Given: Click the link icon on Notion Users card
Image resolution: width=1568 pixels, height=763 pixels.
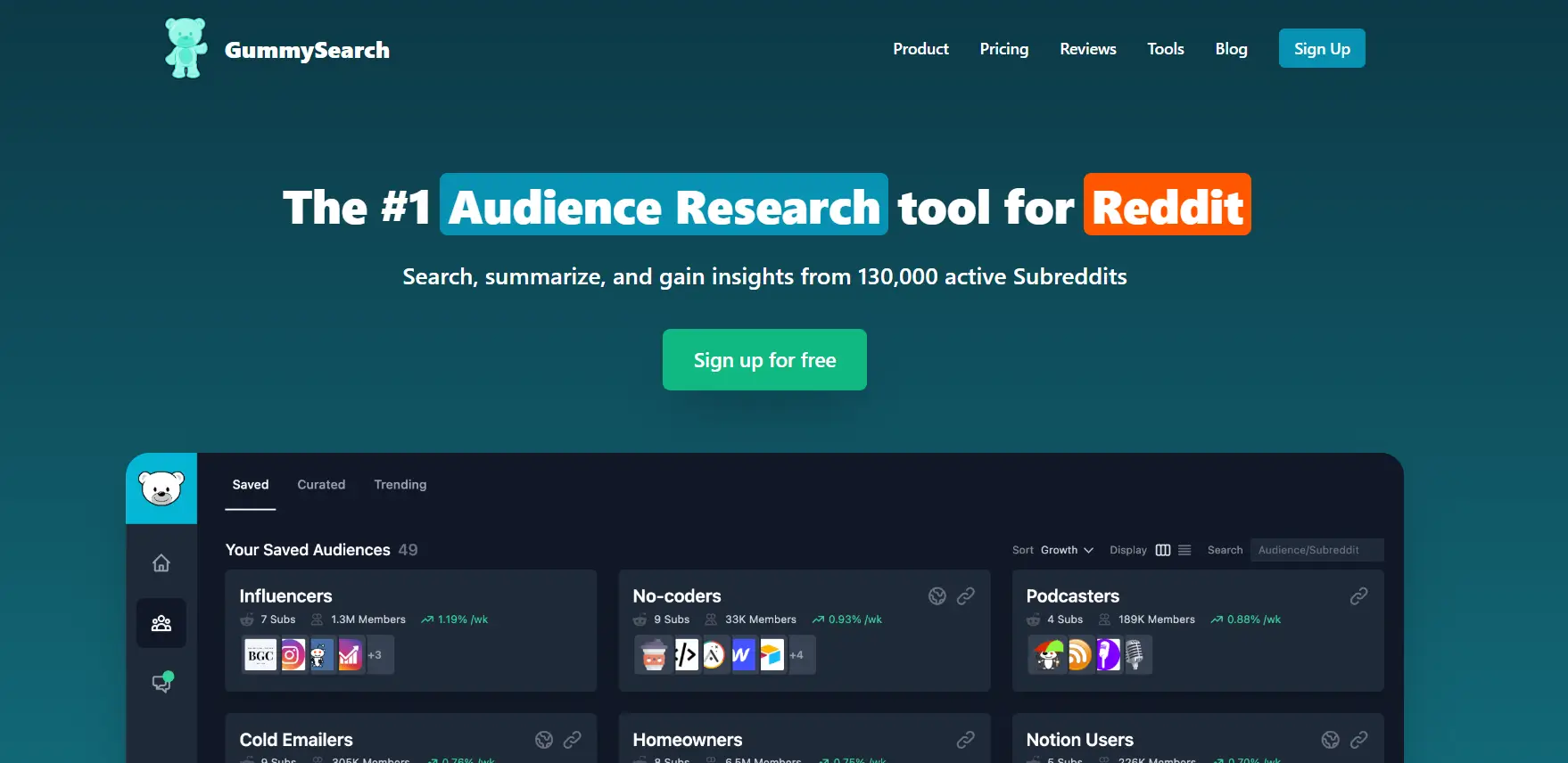Looking at the screenshot, I should (x=1358, y=740).
